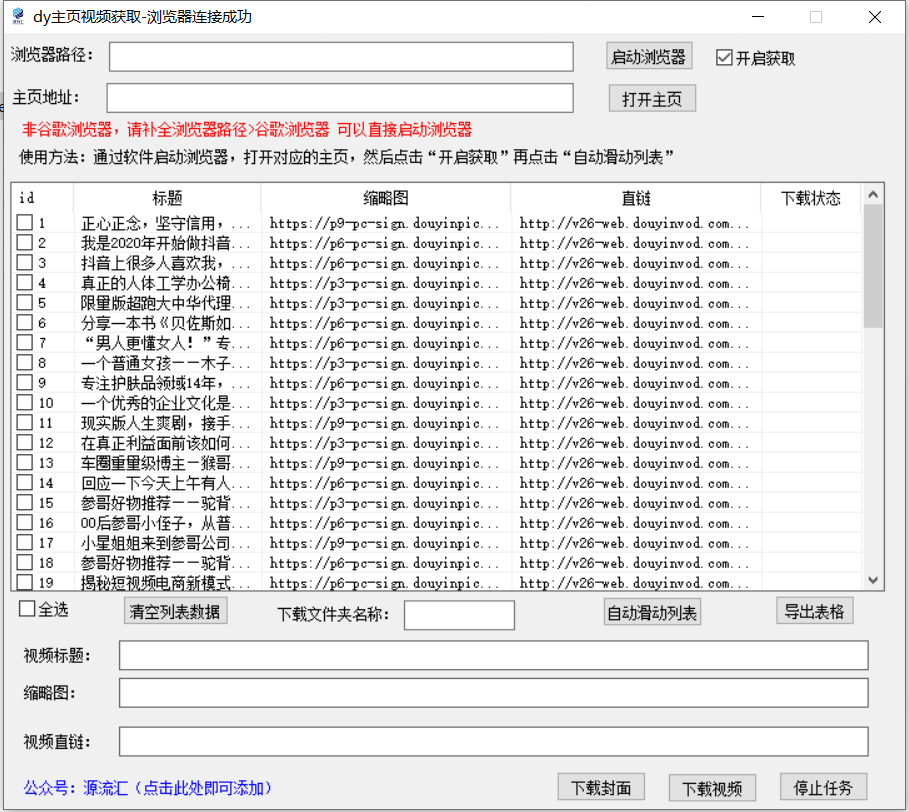The width and height of the screenshot is (909, 812).
Task: Clear list with 清空列表数据 button
Action: tap(175, 611)
